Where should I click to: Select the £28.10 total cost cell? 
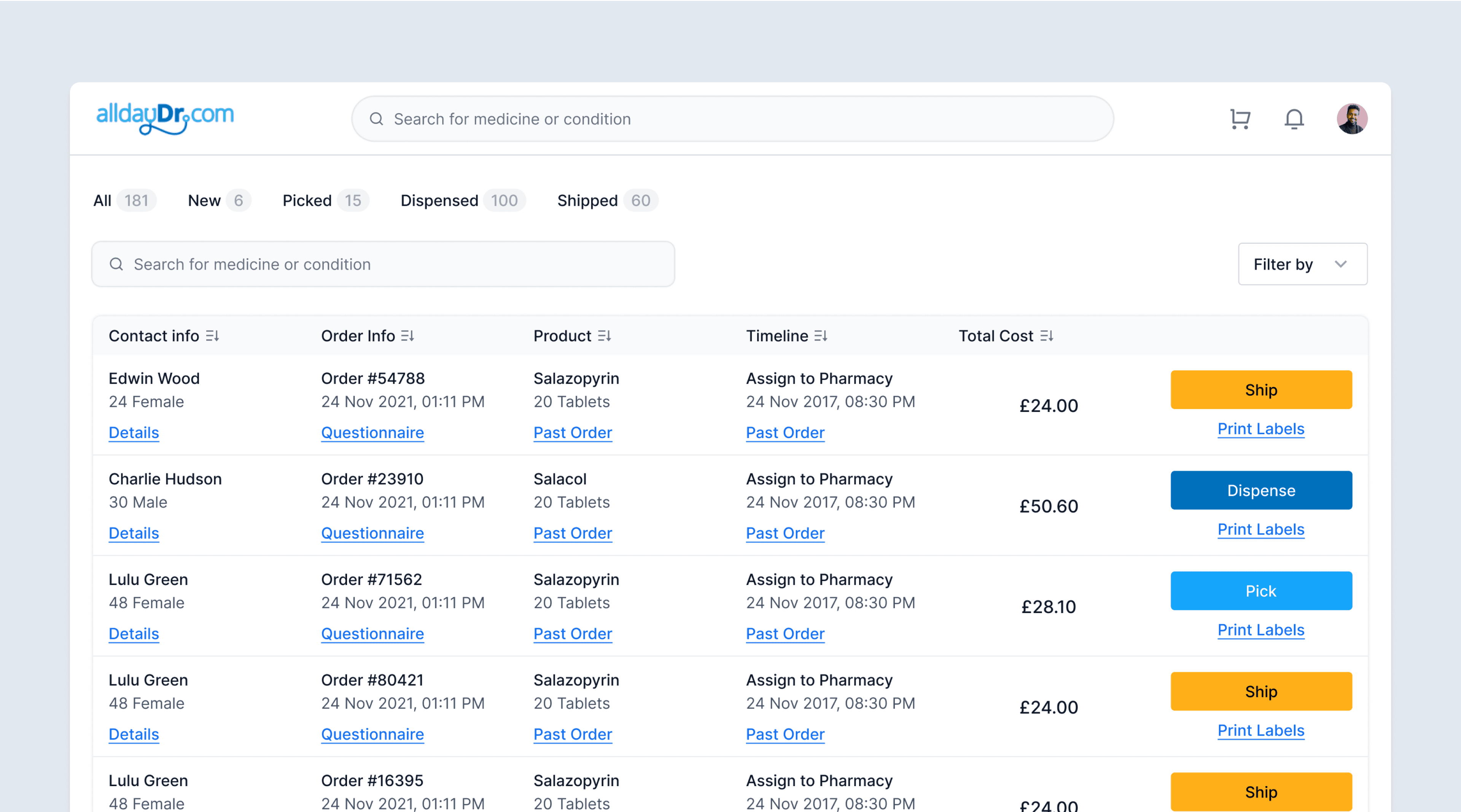[1049, 607]
